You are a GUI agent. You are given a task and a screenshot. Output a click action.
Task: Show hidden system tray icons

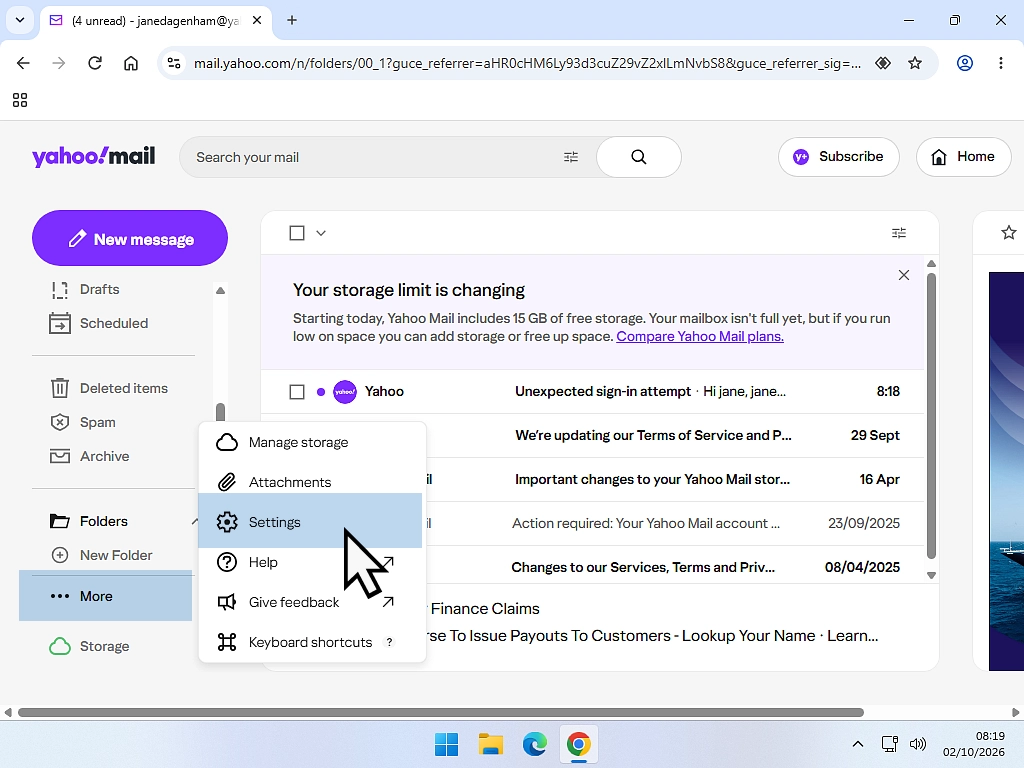pyautogui.click(x=858, y=744)
